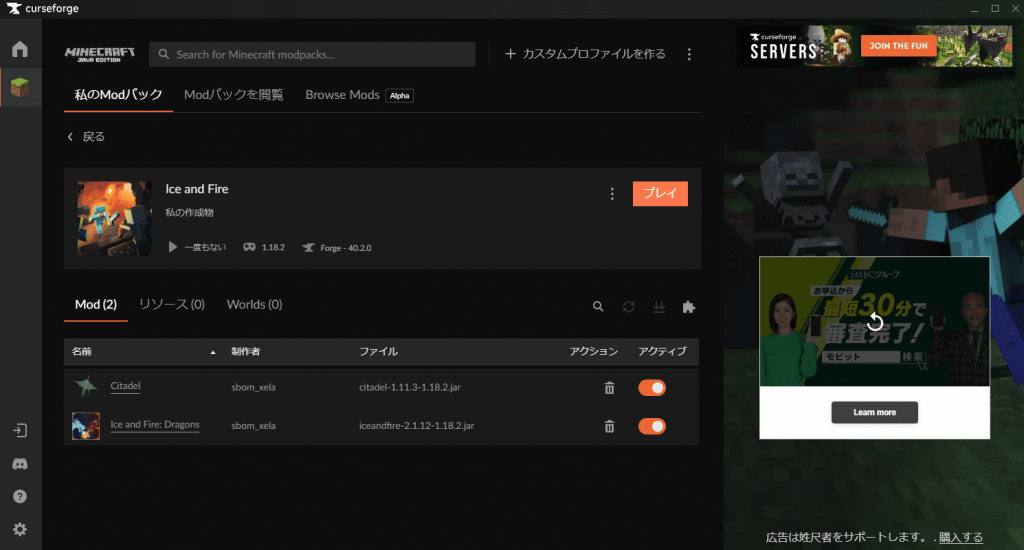Disable the Citadel mod toggle
The width and height of the screenshot is (1024, 550).
click(x=652, y=388)
